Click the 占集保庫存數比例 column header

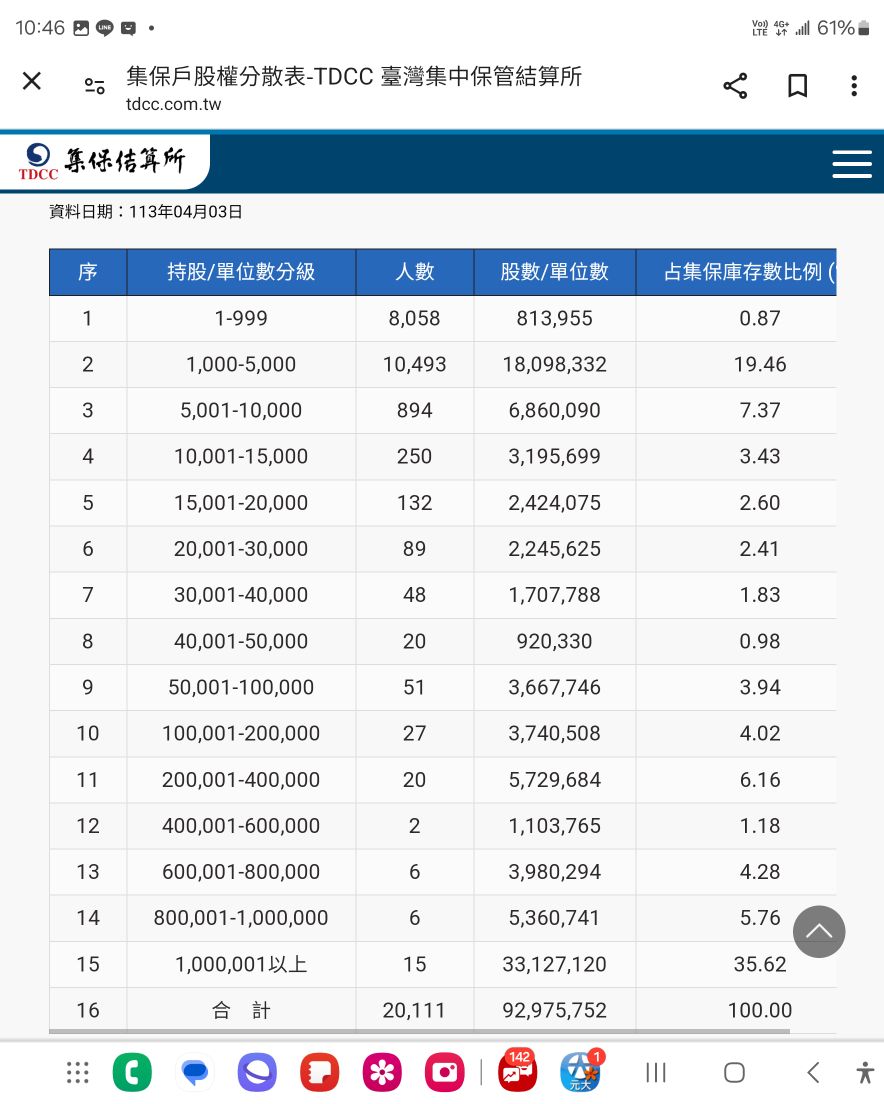736,272
